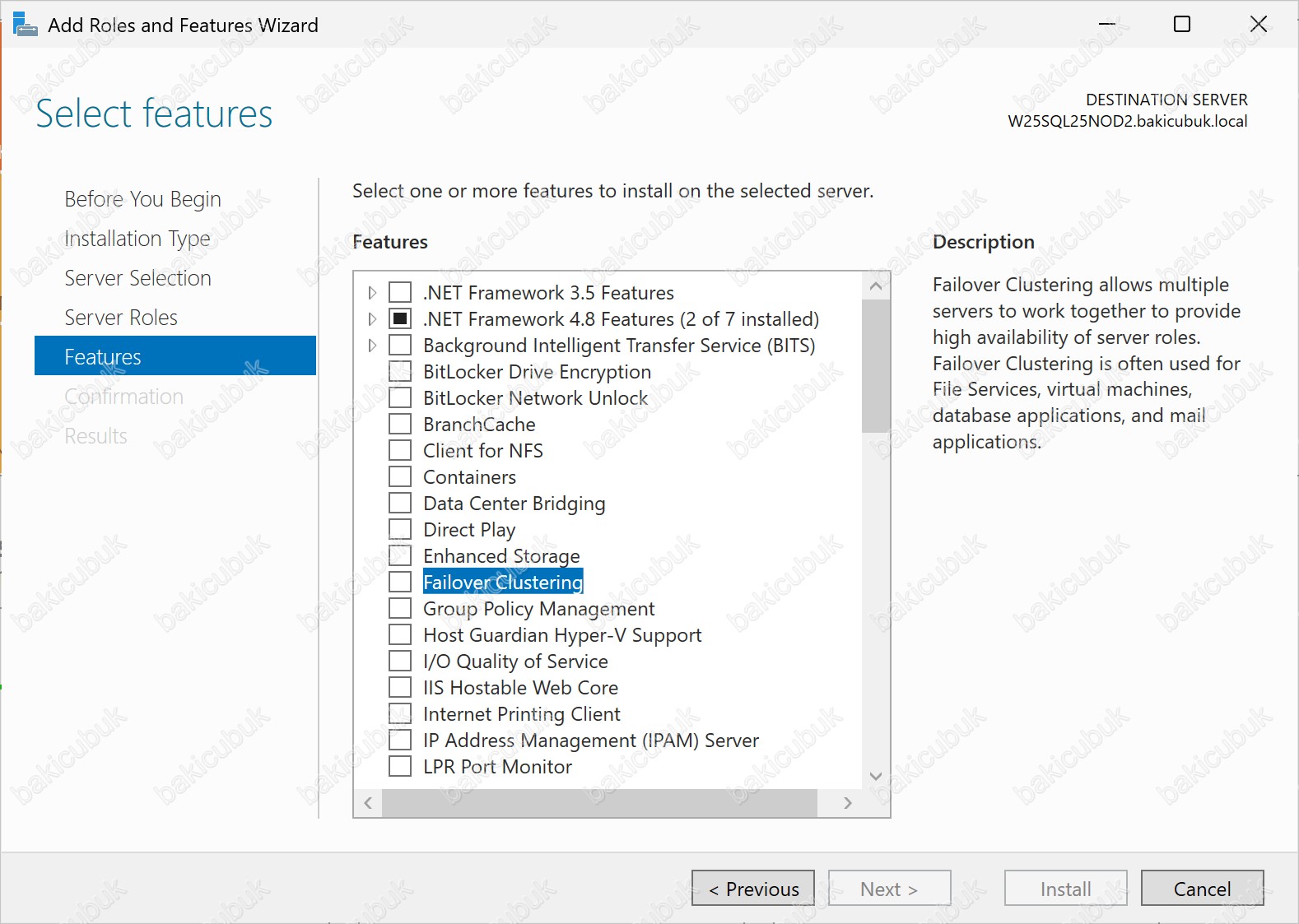The width and height of the screenshot is (1299, 924).
Task: Tick the Group Policy Management checkbox
Action: [x=400, y=609]
